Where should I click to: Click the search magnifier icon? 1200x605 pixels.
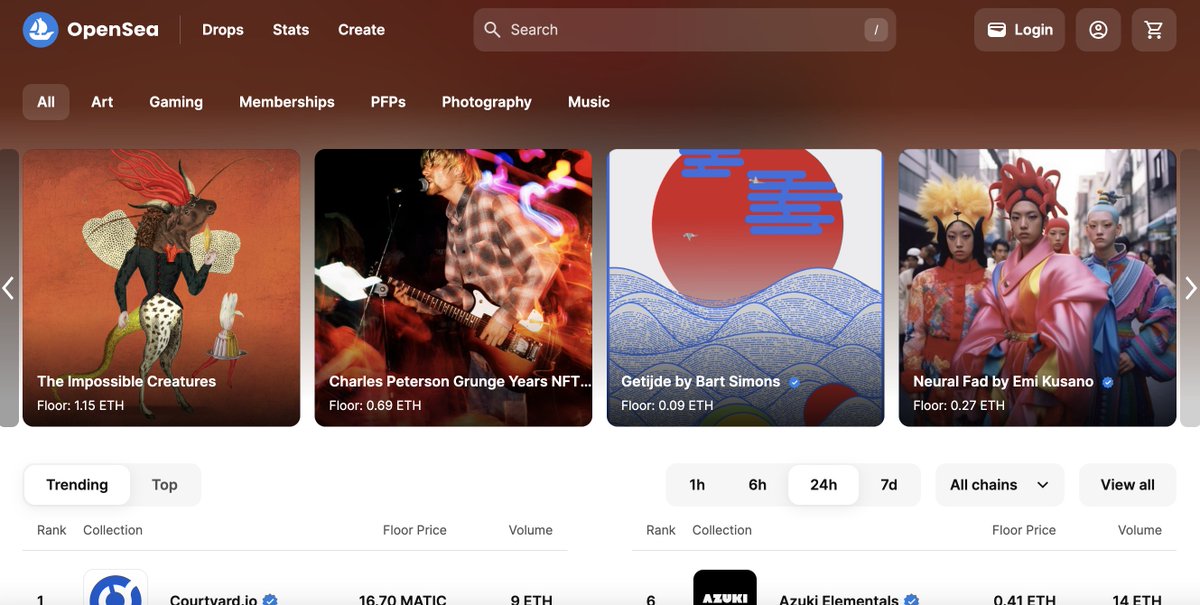492,30
